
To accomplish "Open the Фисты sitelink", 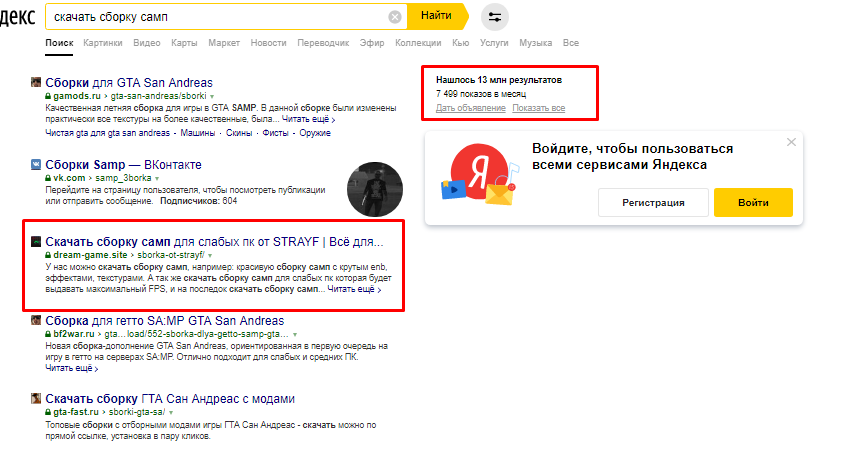I will click(x=275, y=133).
